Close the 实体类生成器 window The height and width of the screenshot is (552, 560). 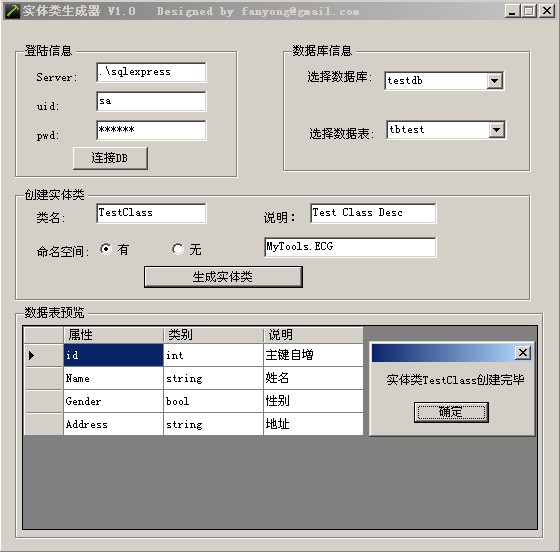547,11
